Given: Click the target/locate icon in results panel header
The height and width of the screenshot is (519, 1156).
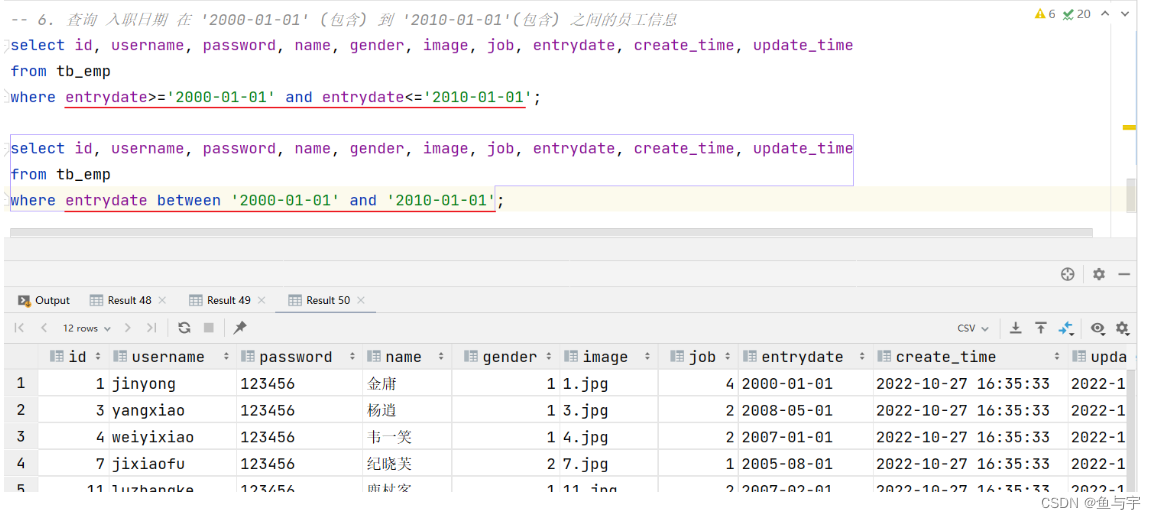Looking at the screenshot, I should tap(1068, 274).
